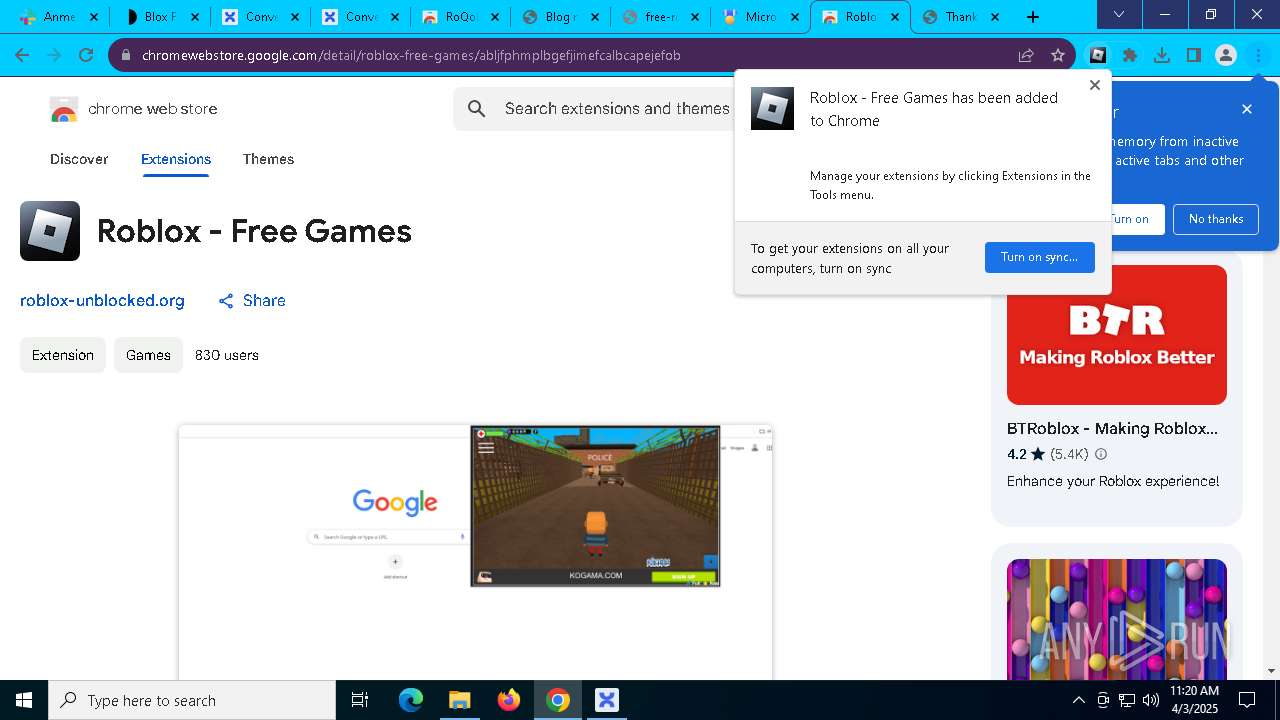Click the Games category chip
Image resolution: width=1280 pixels, height=720 pixels.
pos(148,355)
